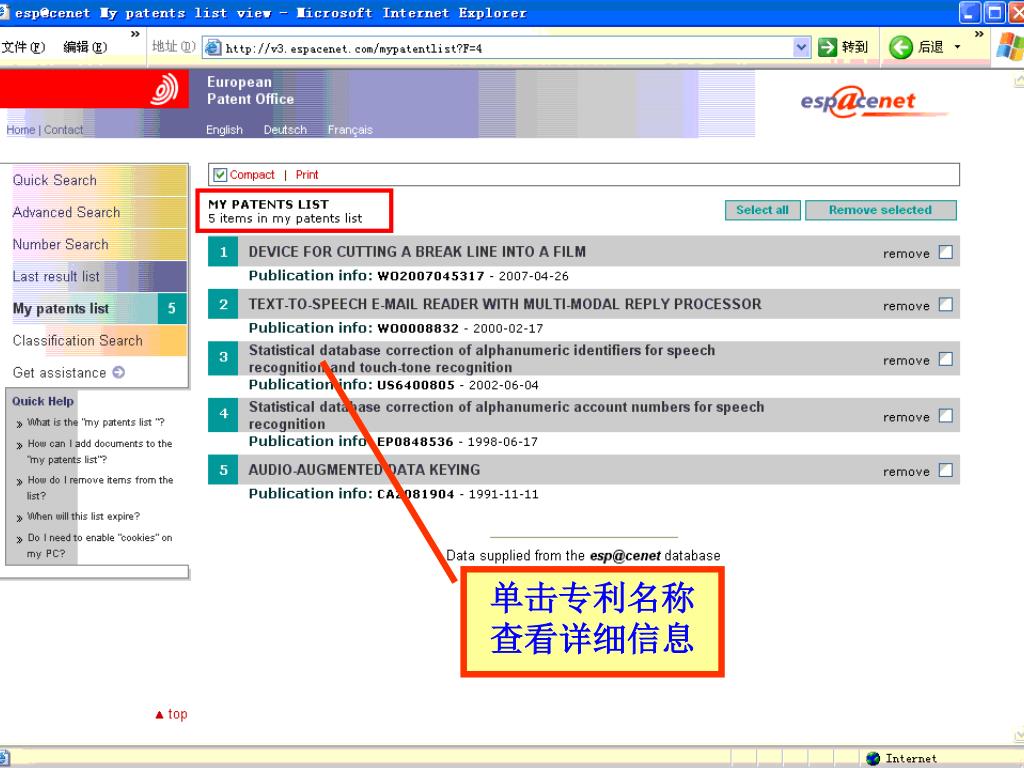This screenshot has height=768, width=1024.
Task: Open the Back button history dropdown
Action: coord(957,47)
